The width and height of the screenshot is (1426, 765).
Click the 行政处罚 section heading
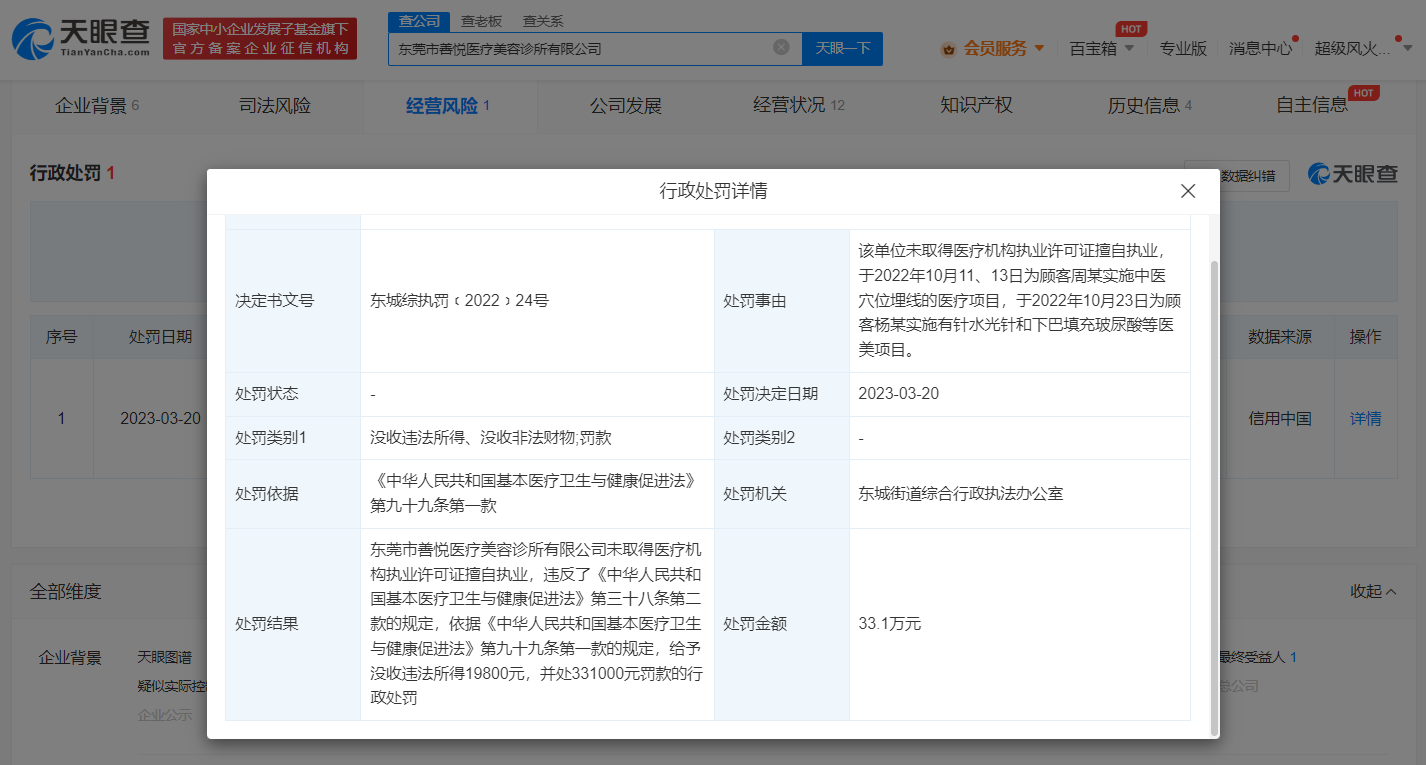[x=72, y=173]
